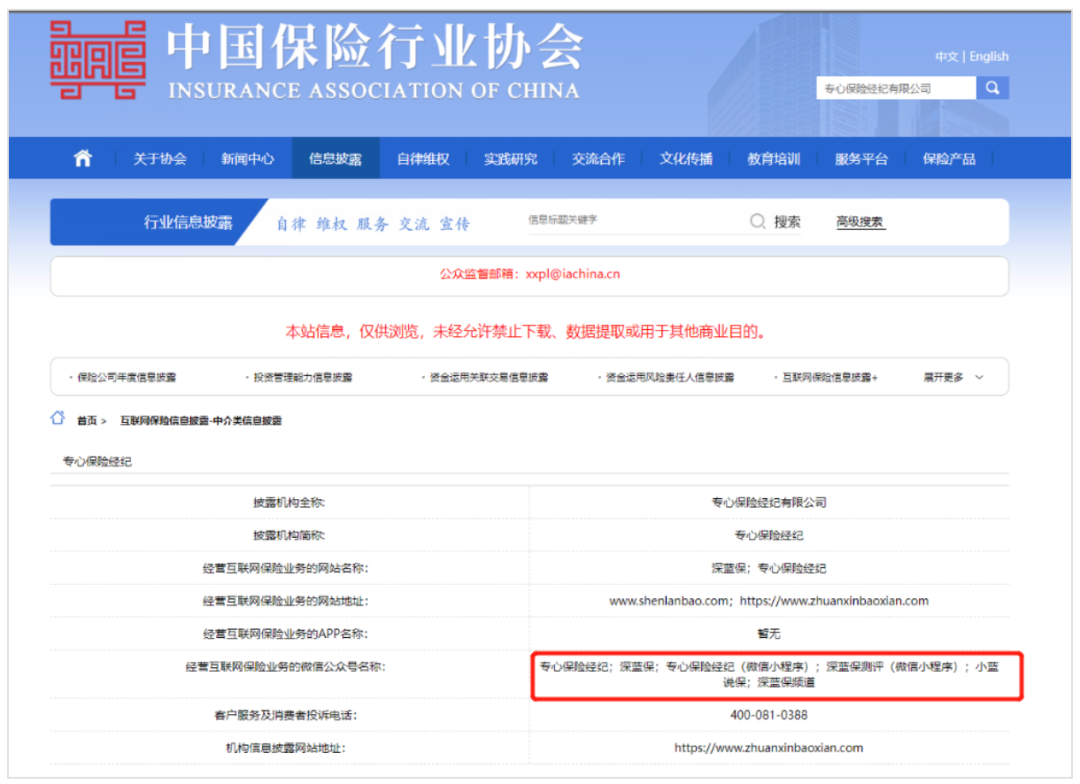Click the 经营互联网保险业务的网站名称 label
1080x784 pixels.
(x=285, y=568)
